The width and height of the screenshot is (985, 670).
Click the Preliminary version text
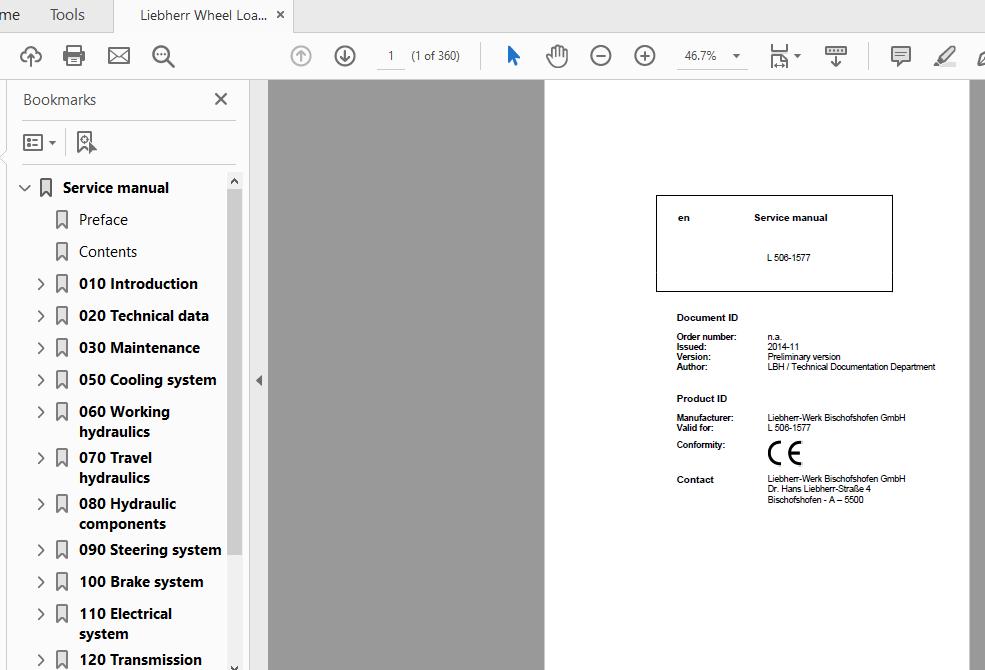(x=803, y=357)
